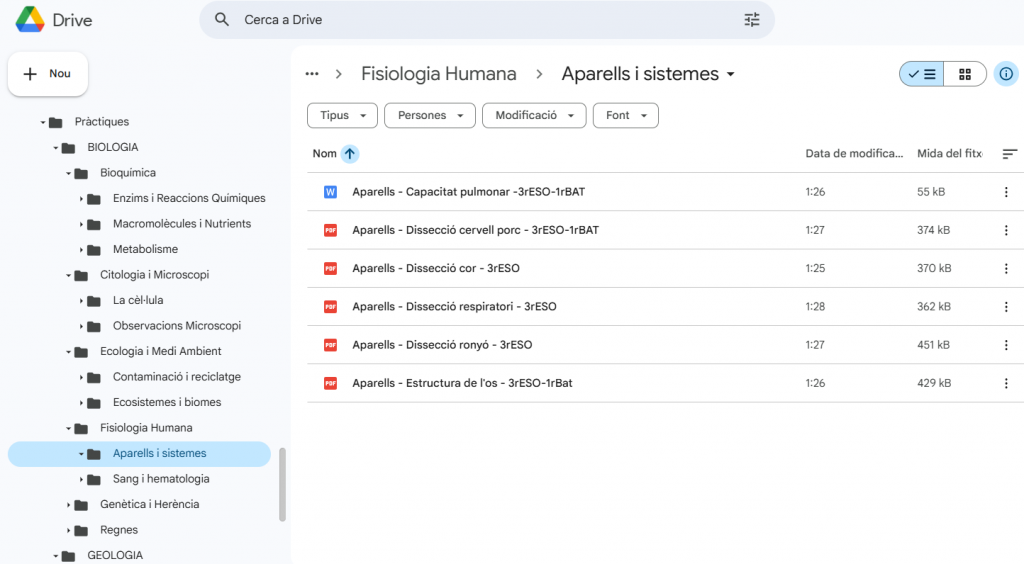Viewport: 1024px width, 564px height.
Task: Click the breadcrumb ellipsis for hidden folders
Action: 312,74
